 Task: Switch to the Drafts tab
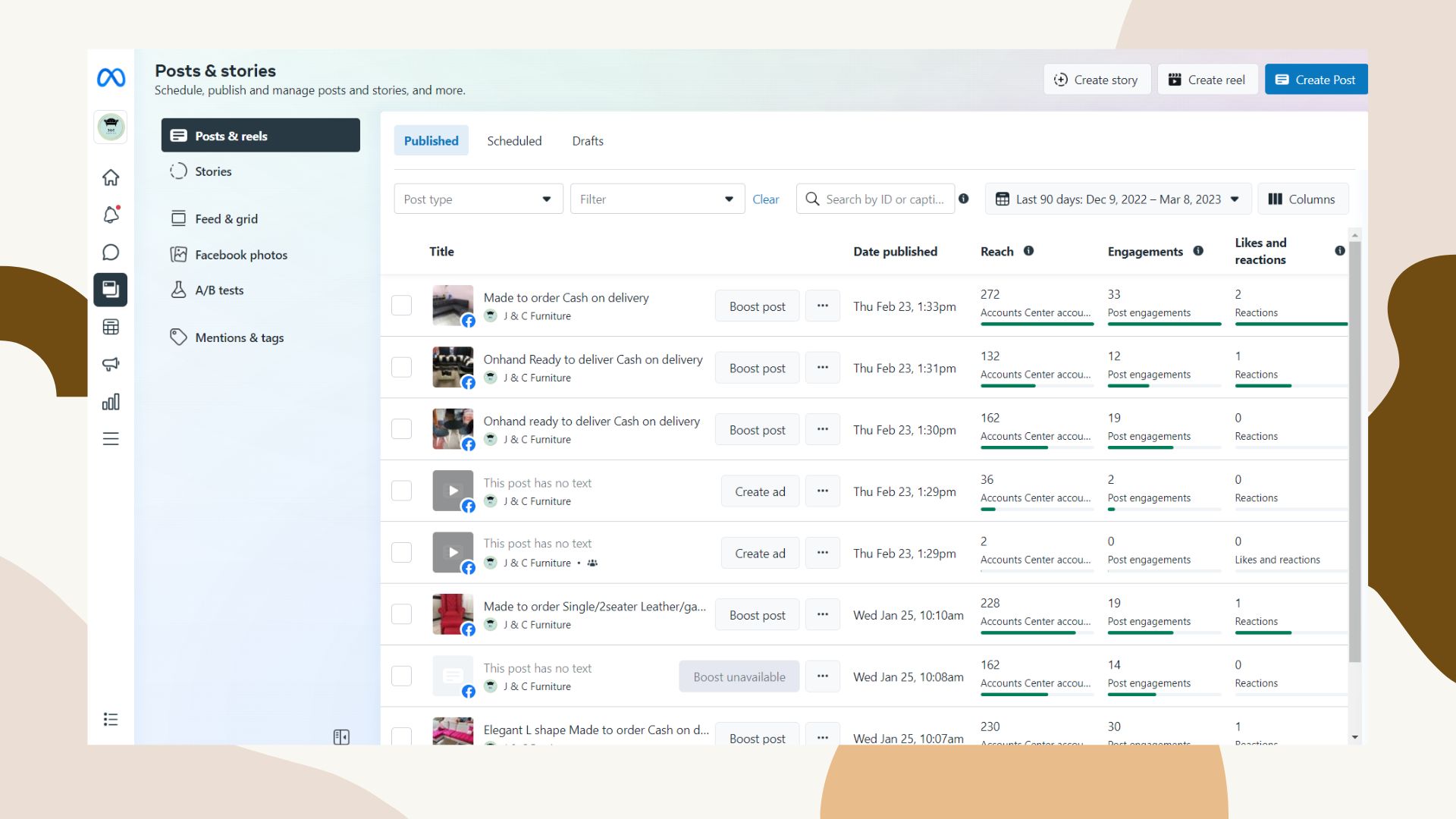(x=588, y=141)
